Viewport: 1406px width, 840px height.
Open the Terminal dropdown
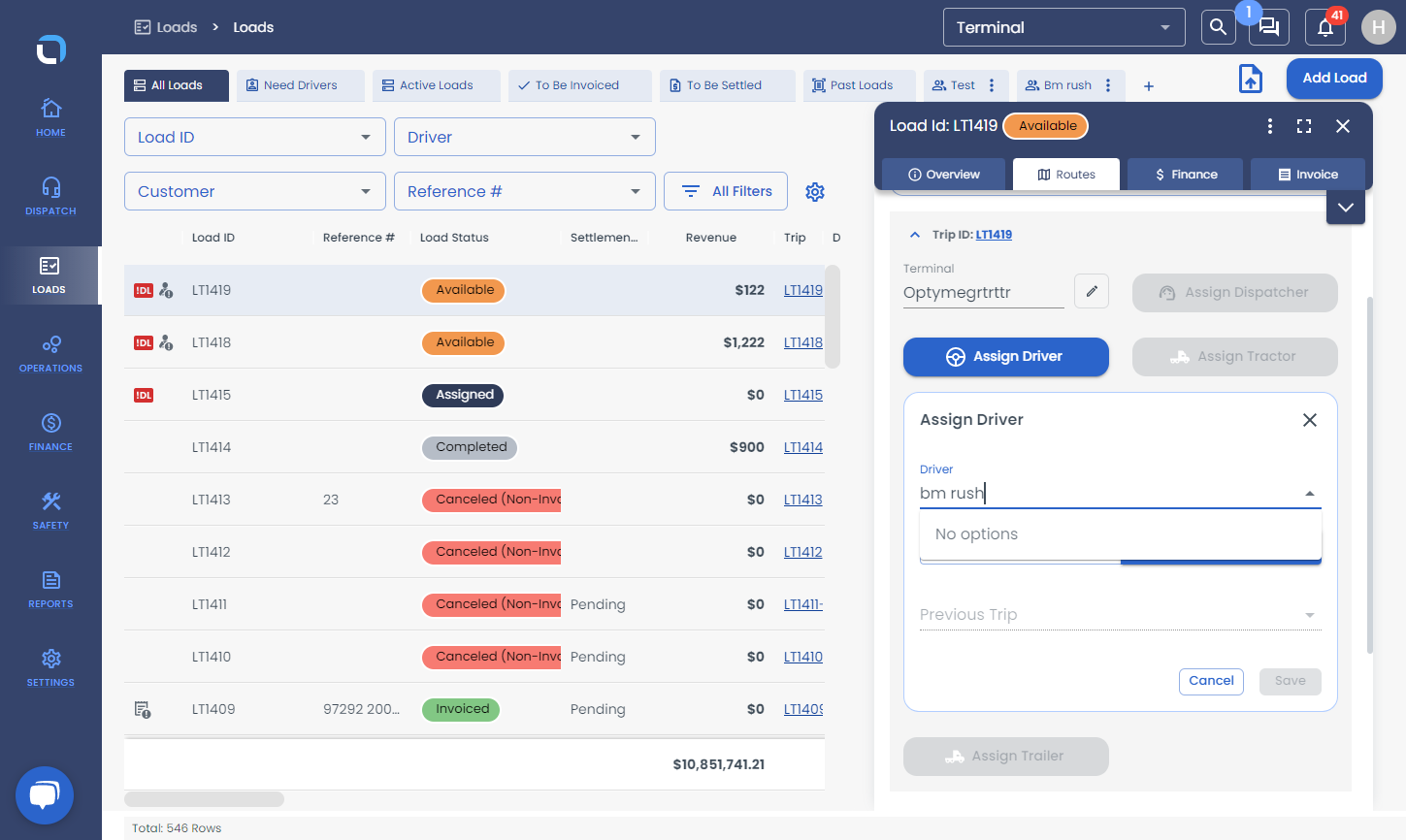click(1064, 27)
